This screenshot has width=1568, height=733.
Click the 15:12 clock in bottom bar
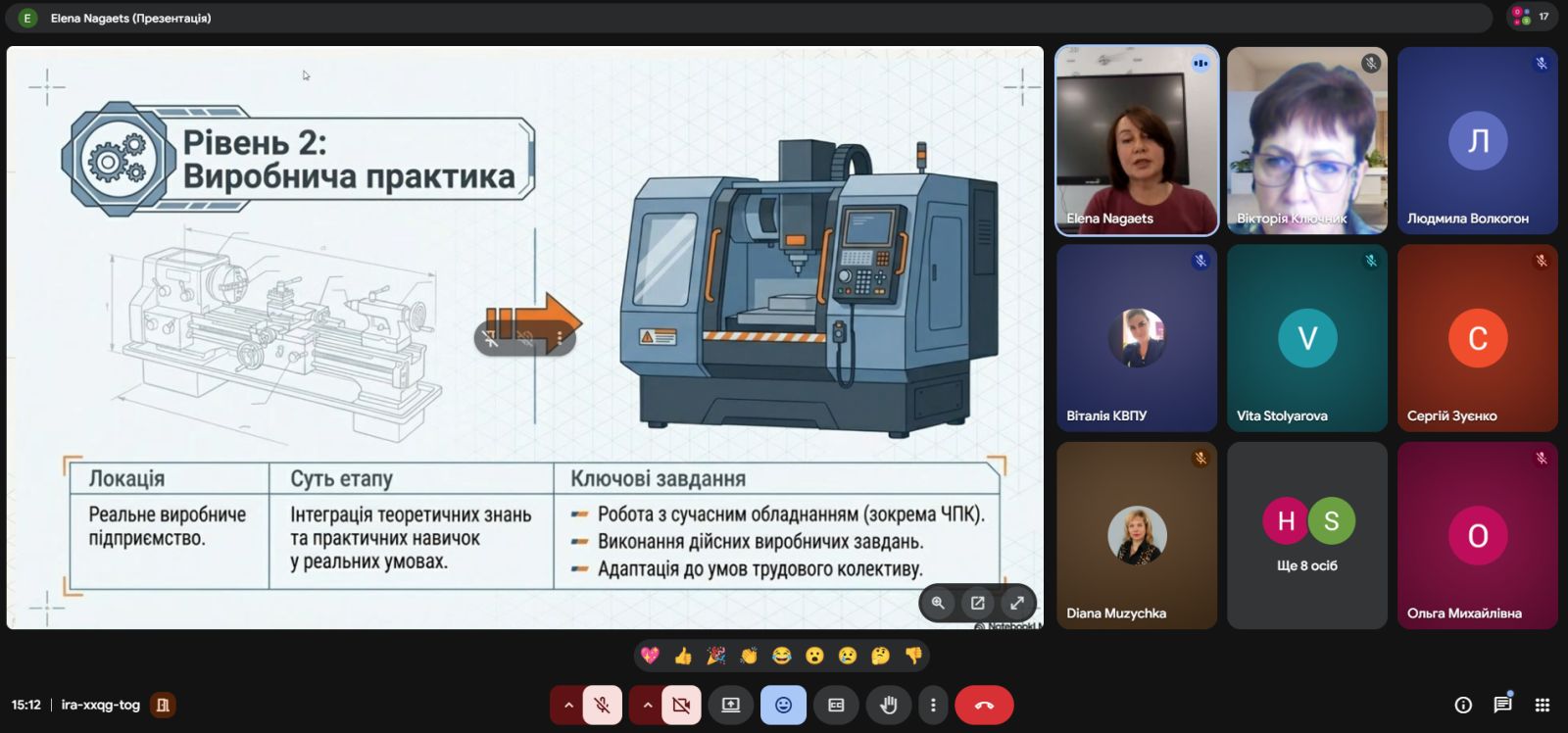point(26,705)
